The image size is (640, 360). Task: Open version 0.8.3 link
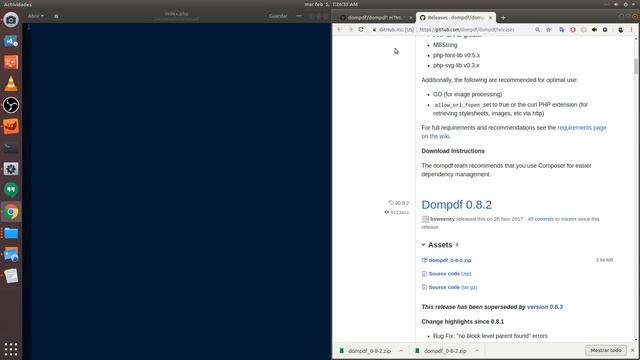[545, 307]
